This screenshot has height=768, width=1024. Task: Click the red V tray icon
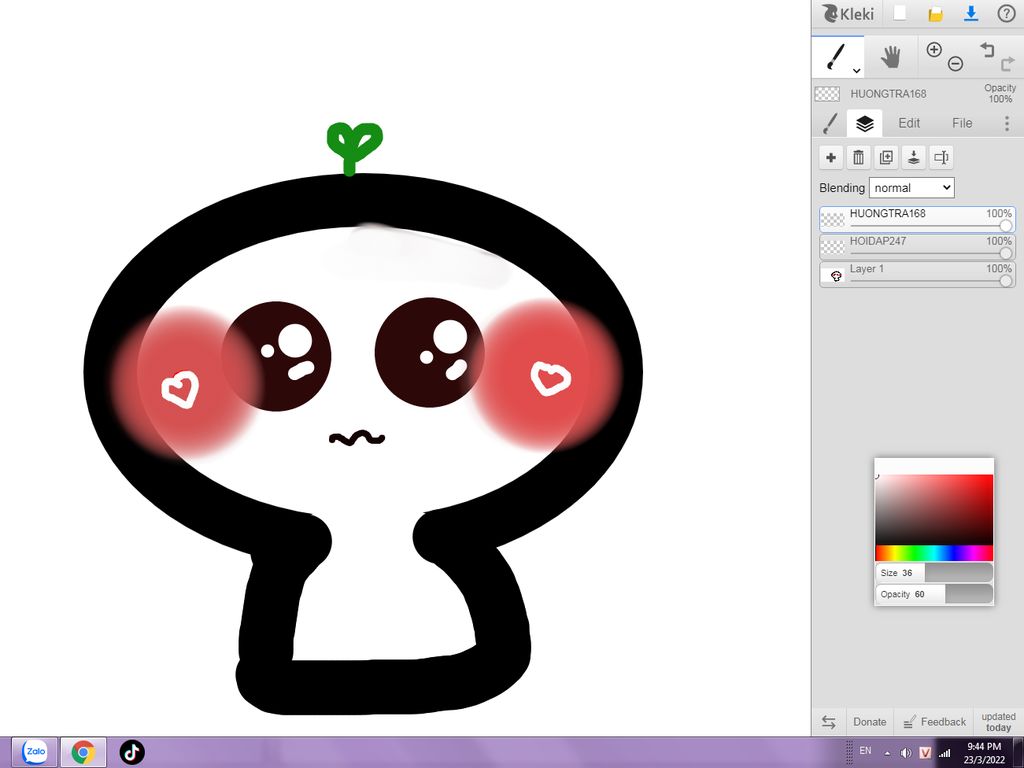tap(925, 753)
